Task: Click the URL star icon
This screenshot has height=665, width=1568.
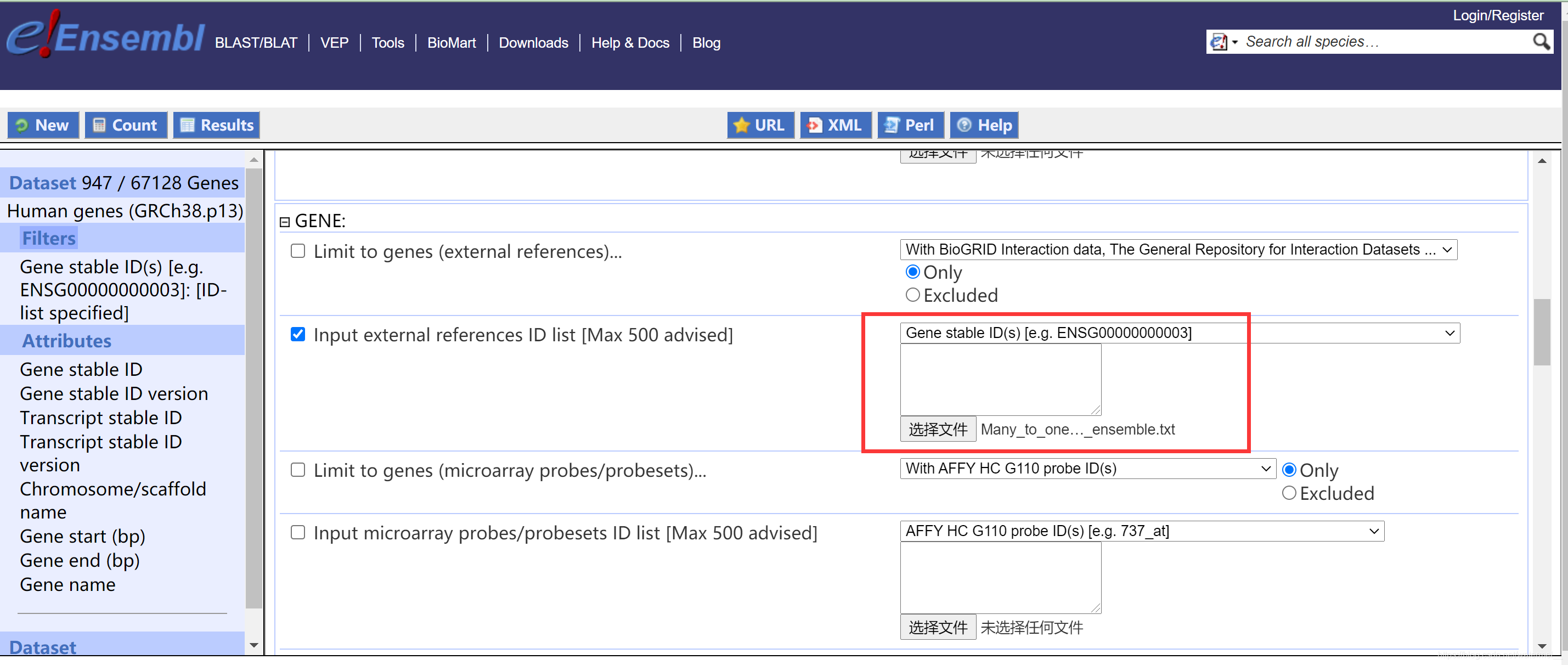Action: pos(741,126)
